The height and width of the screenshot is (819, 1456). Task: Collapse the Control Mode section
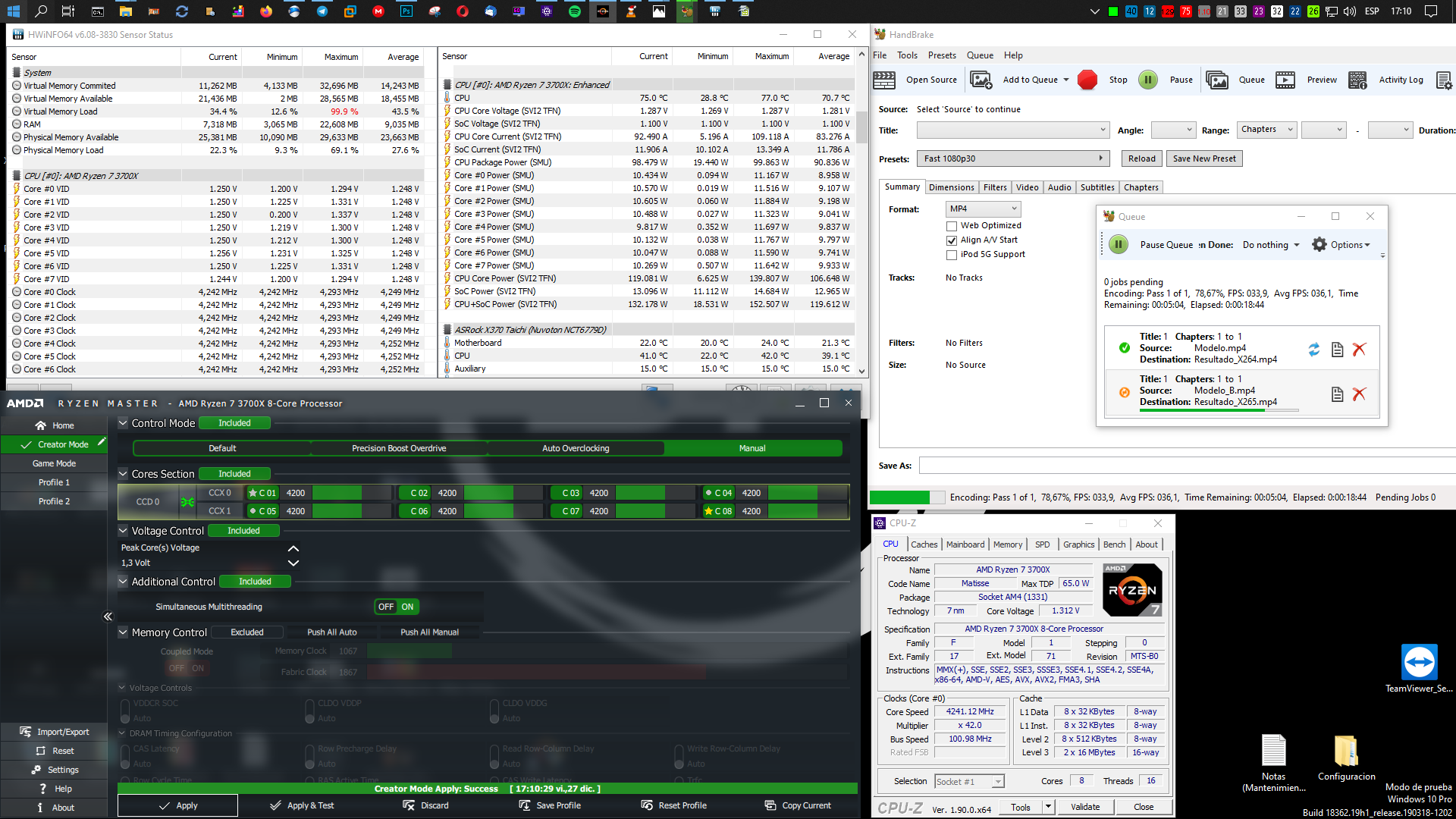tap(123, 423)
